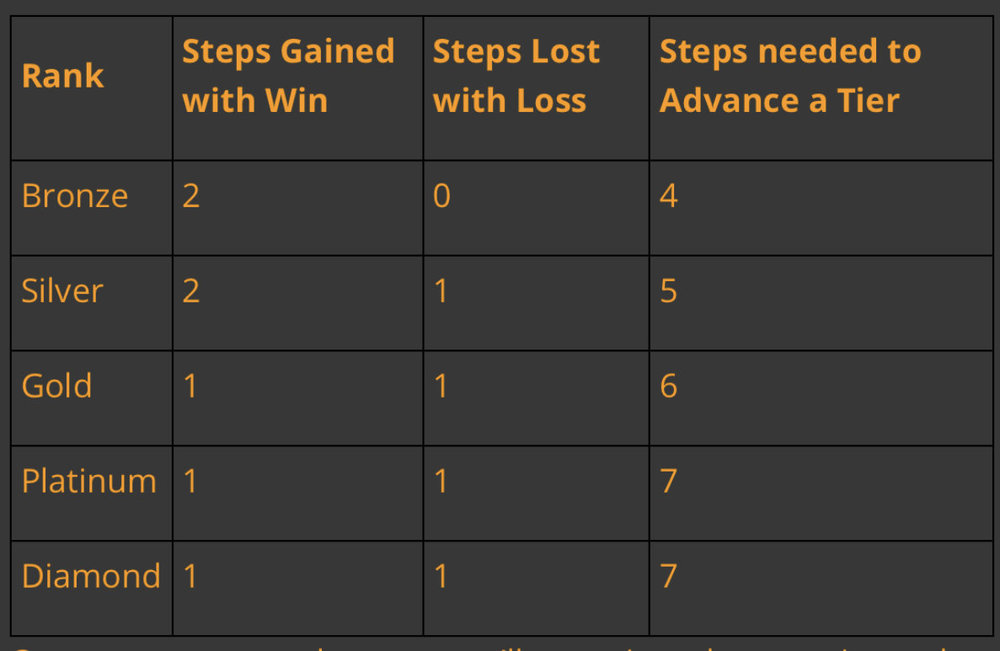Select Bronze's steps gained with win value
This screenshot has height=651, width=1000.
[x=191, y=195]
